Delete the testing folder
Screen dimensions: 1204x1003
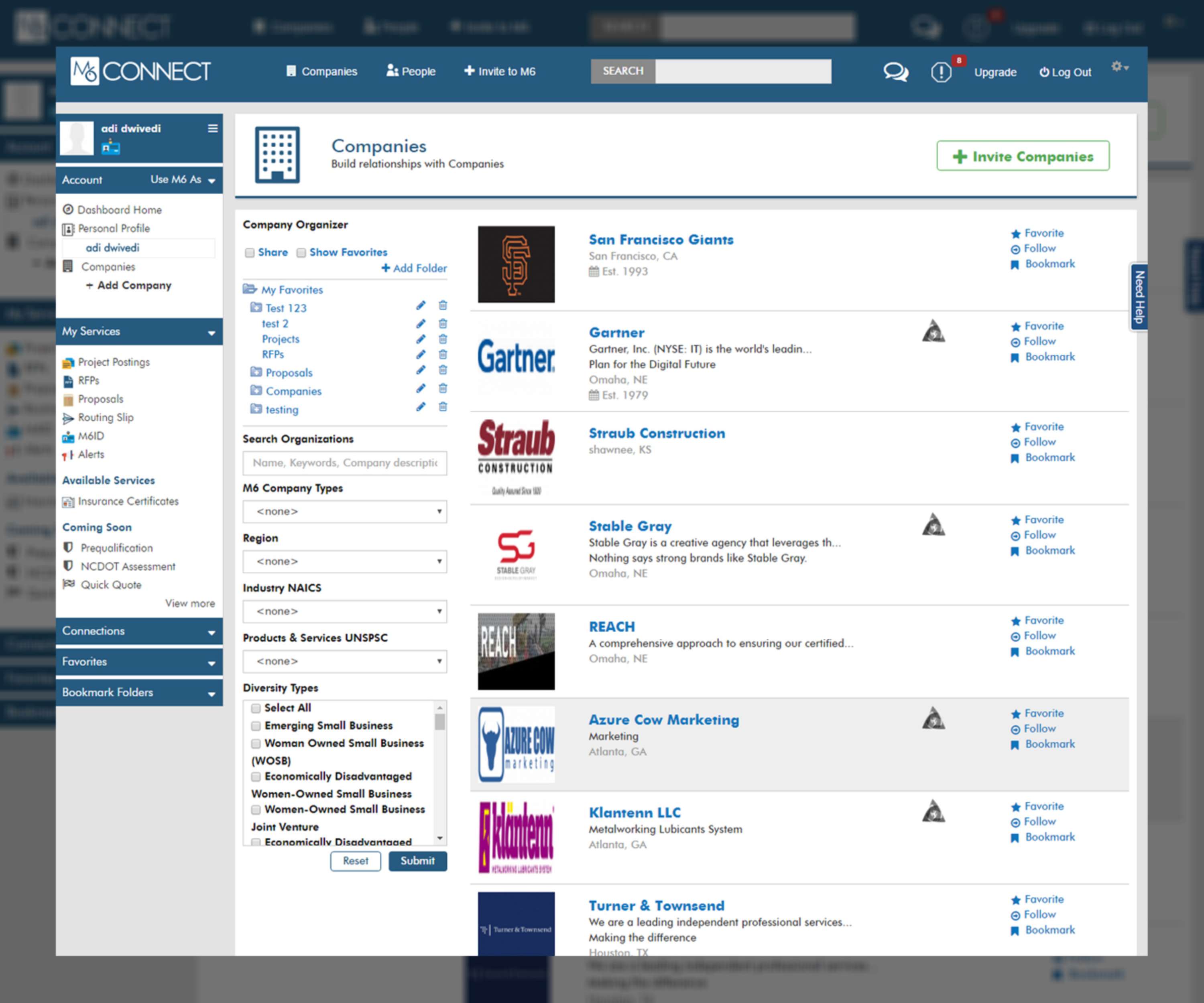tap(443, 407)
